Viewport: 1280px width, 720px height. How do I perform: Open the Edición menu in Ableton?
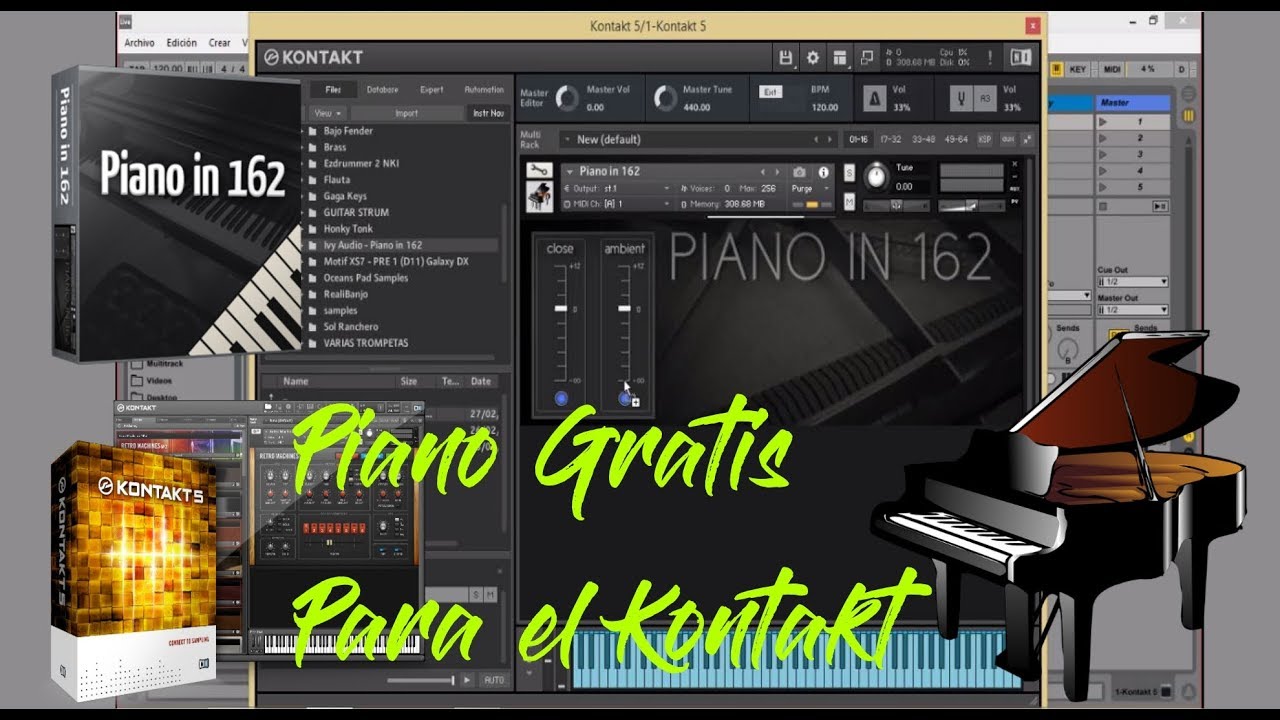pyautogui.click(x=181, y=43)
